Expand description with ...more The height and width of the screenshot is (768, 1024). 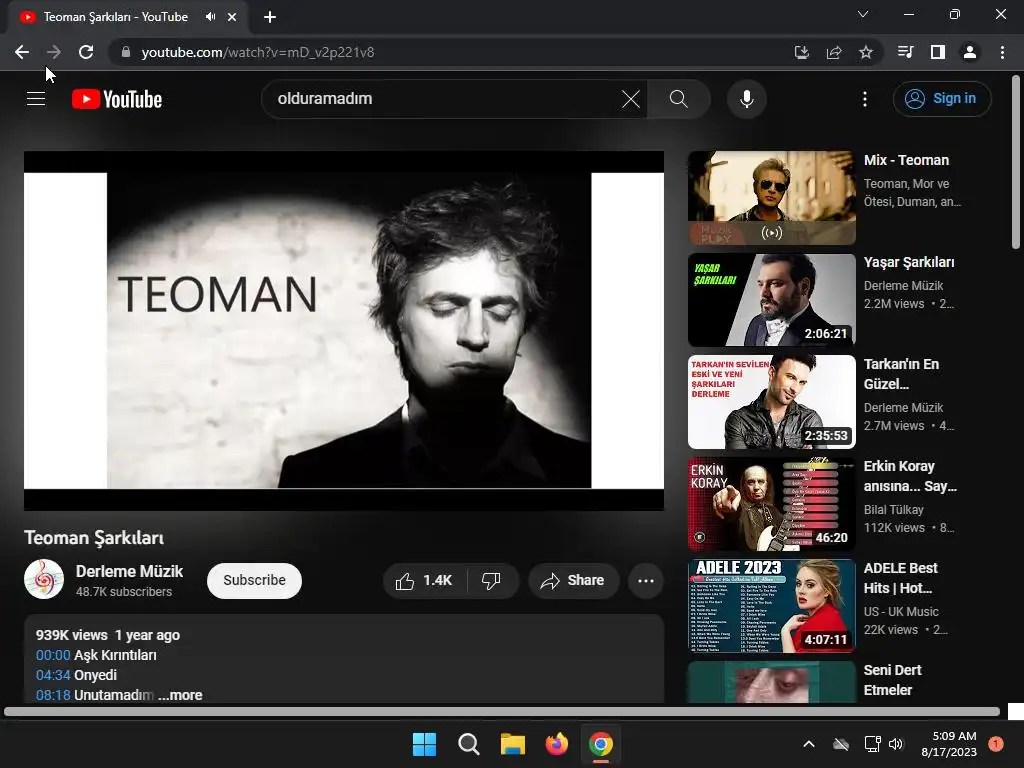[x=180, y=696]
